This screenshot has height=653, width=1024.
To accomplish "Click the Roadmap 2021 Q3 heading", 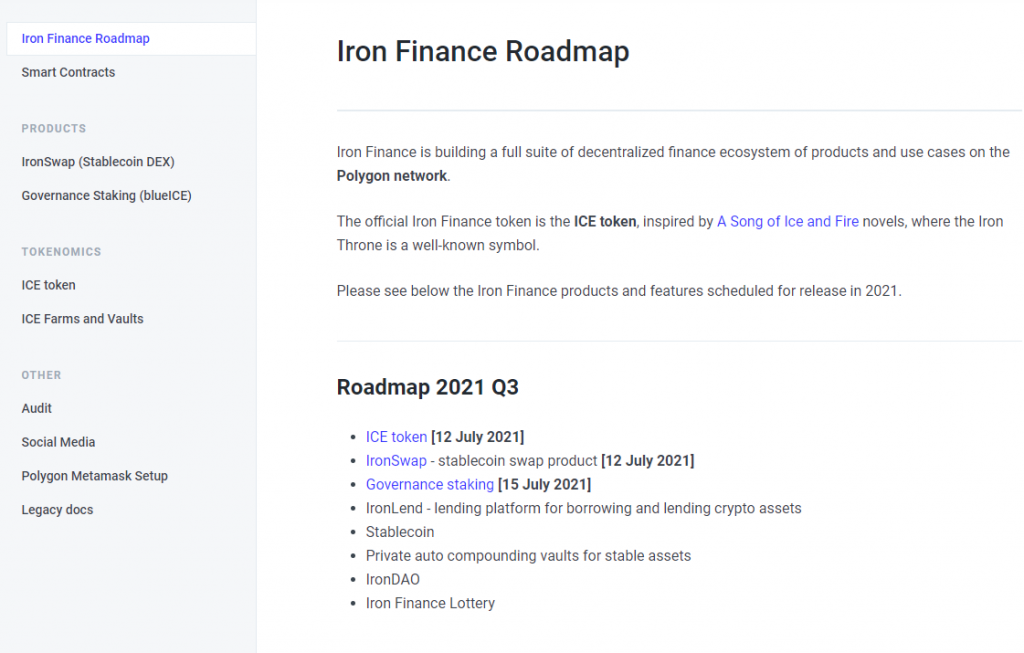I will point(427,387).
